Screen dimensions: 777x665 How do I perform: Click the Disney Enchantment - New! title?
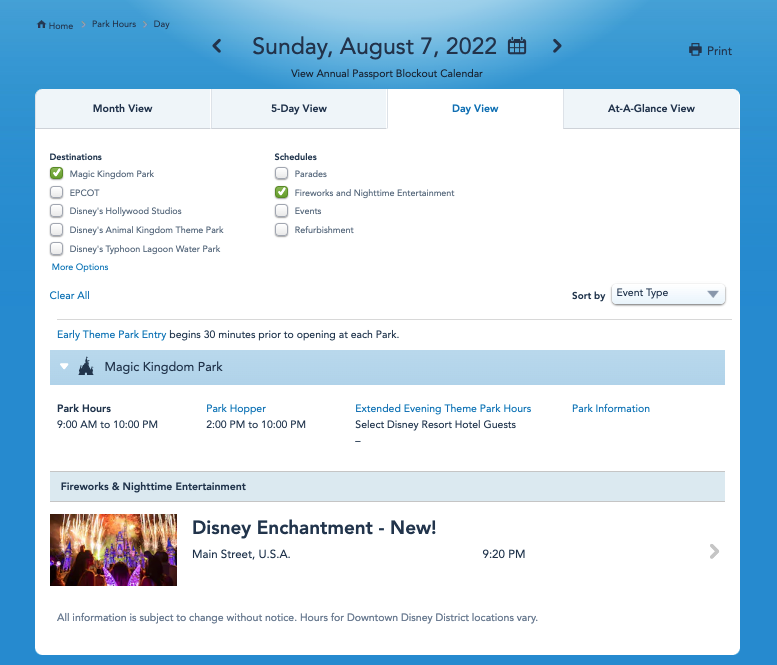pos(314,527)
